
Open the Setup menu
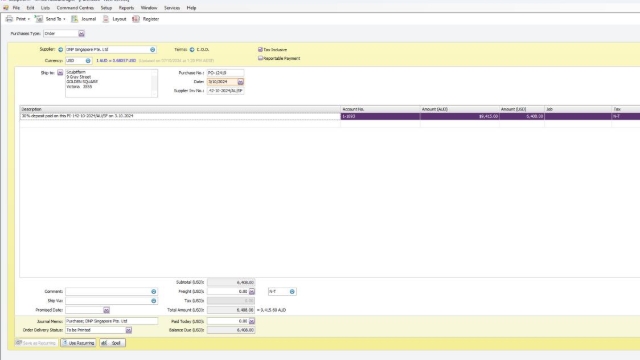(106, 8)
